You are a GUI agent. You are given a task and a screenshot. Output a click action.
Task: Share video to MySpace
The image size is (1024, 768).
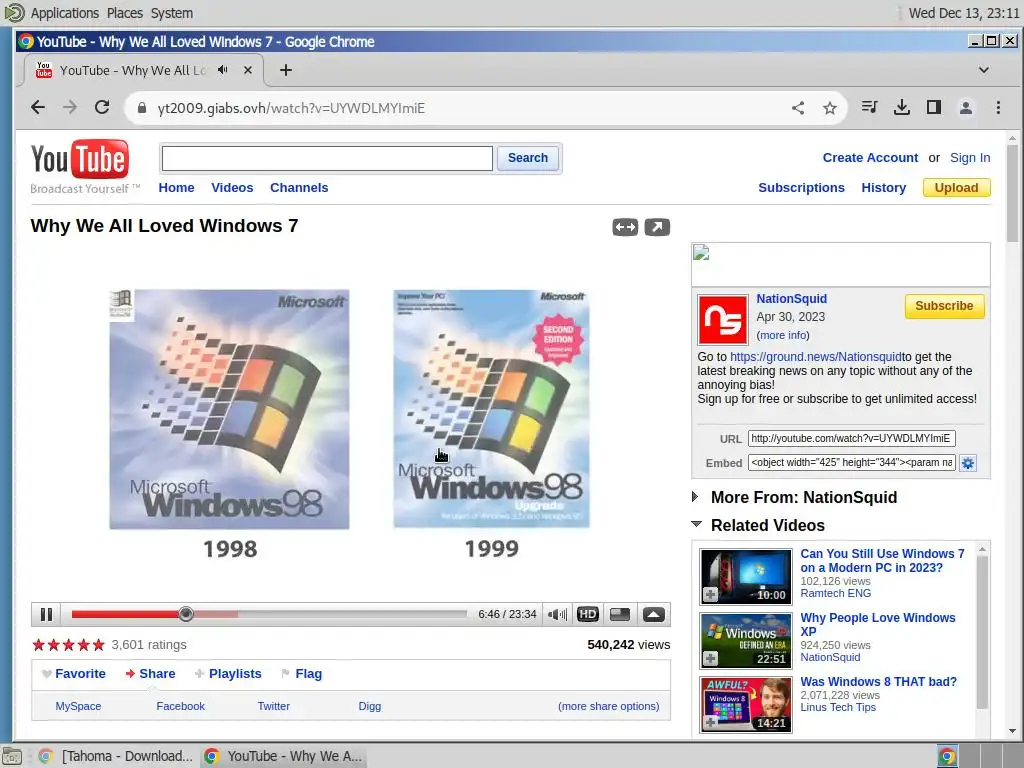tap(78, 706)
